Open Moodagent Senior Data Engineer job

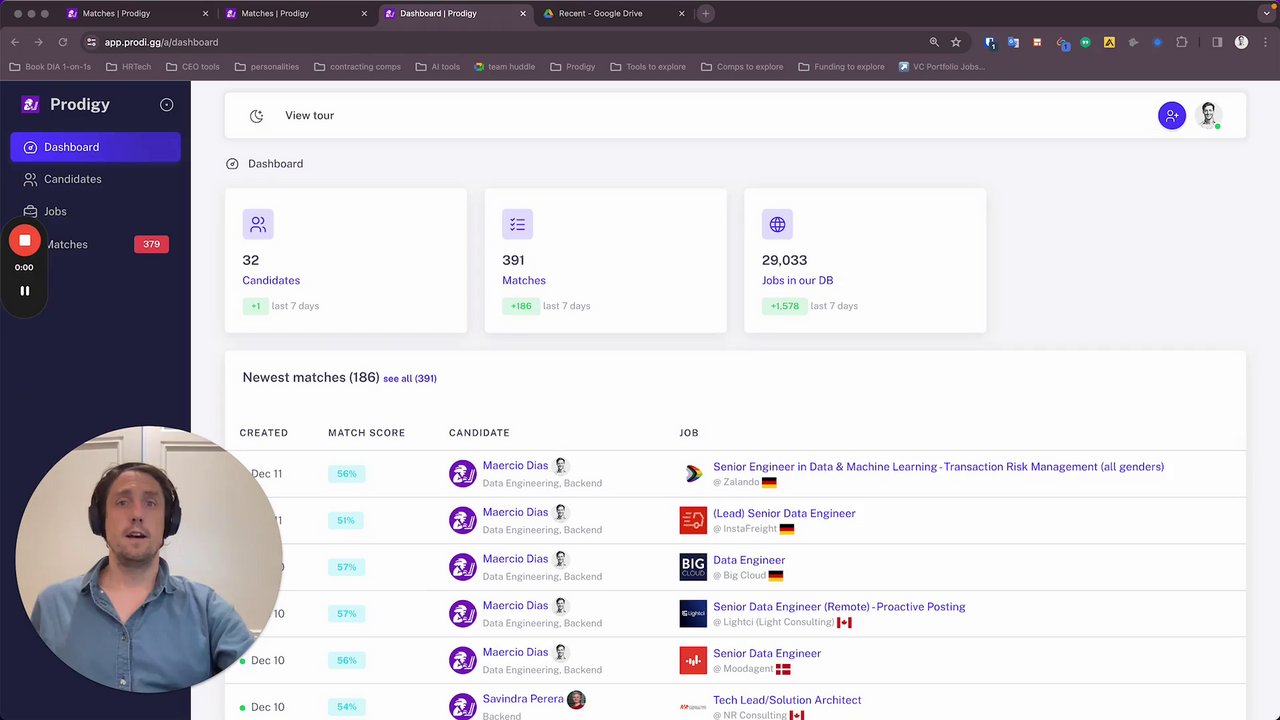tap(767, 653)
